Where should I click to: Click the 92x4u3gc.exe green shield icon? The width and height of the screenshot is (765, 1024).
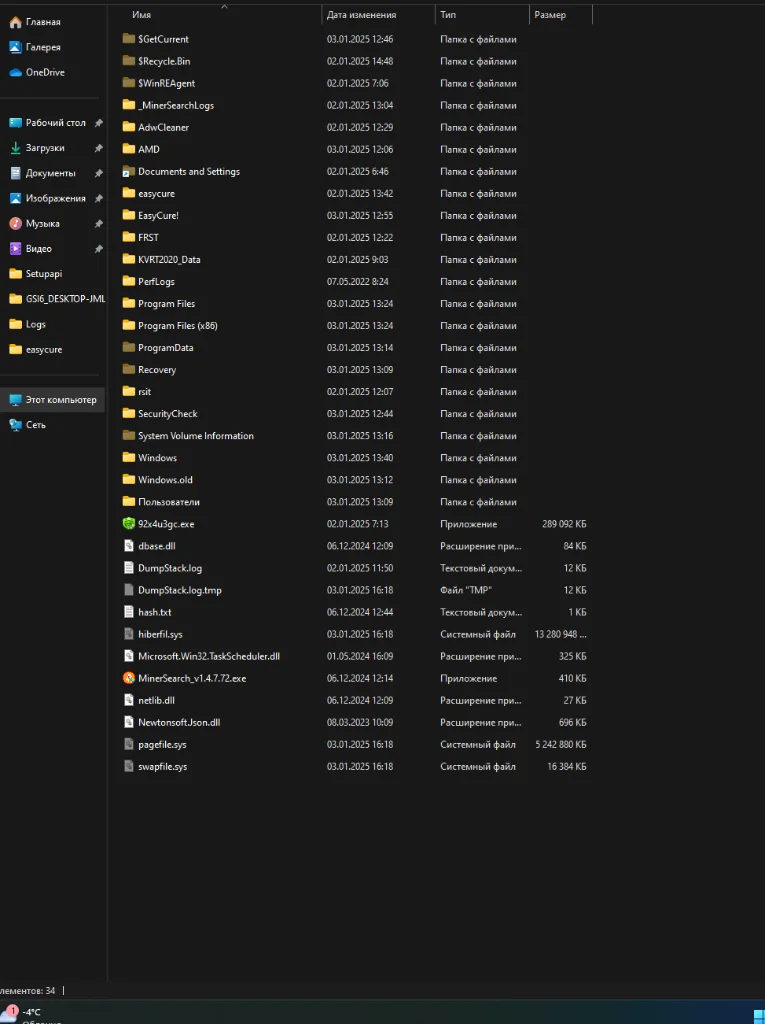pyautogui.click(x=129, y=524)
